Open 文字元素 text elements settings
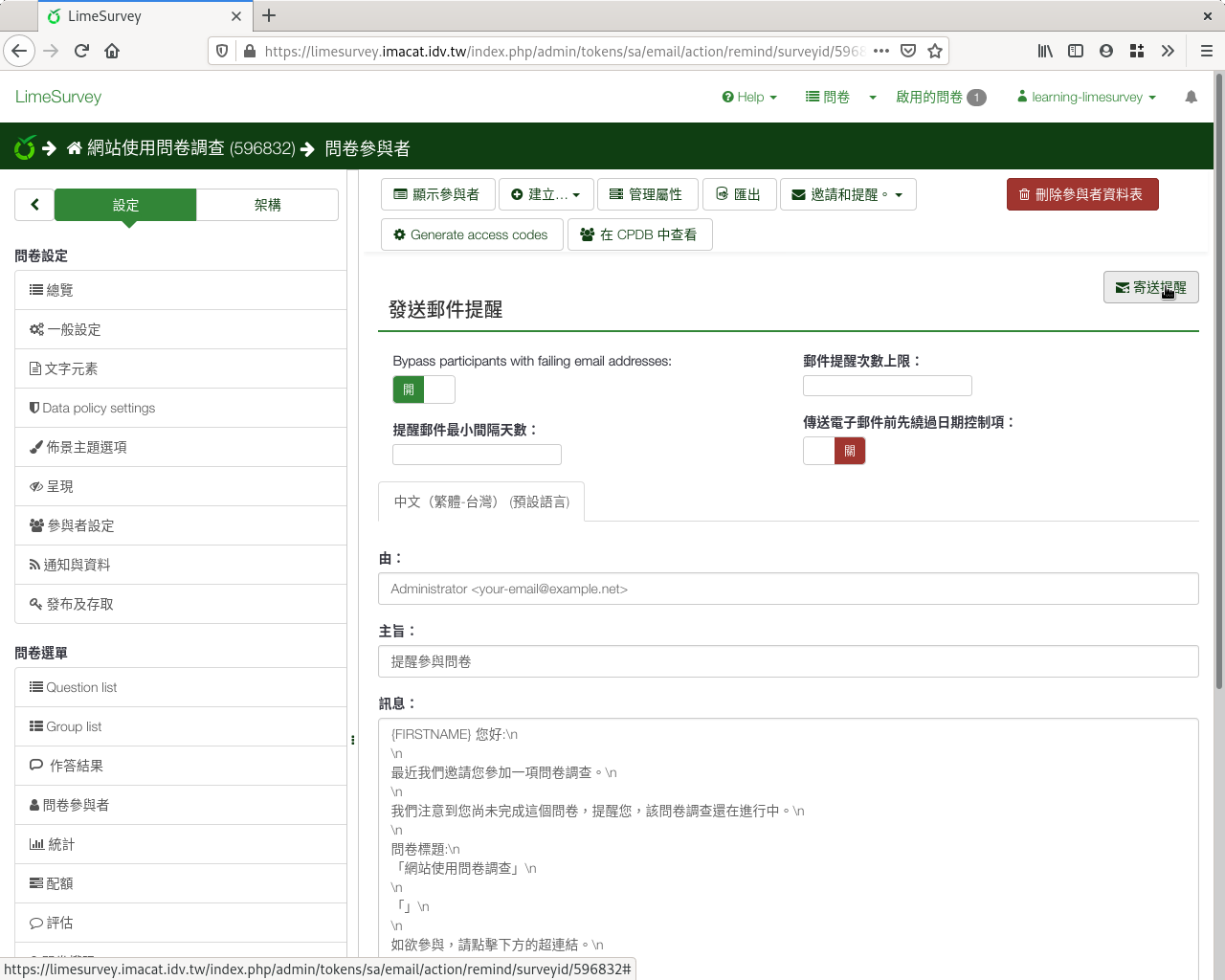The height and width of the screenshot is (980, 1225). pos(181,368)
